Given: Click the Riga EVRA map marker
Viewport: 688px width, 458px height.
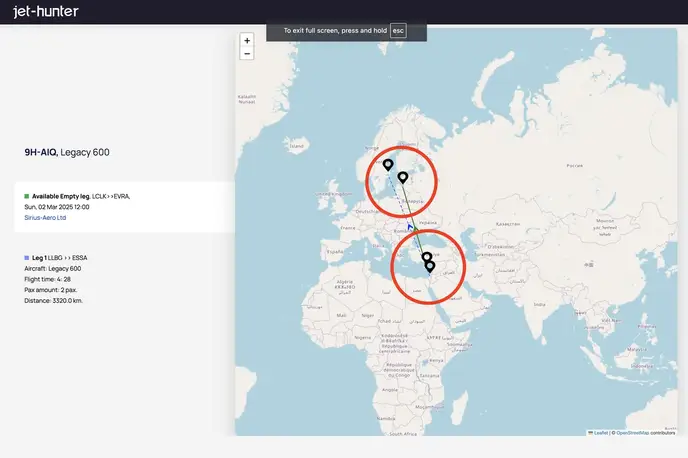Looking at the screenshot, I should pyautogui.click(x=402, y=178).
